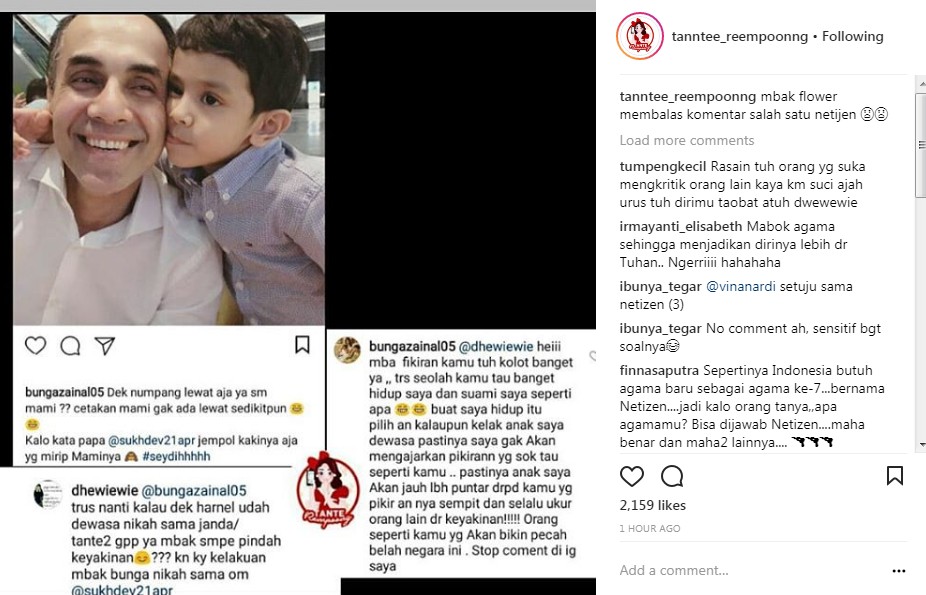Open comment bubble icon beside the like heart
The width and height of the screenshot is (926, 595).
point(672,476)
